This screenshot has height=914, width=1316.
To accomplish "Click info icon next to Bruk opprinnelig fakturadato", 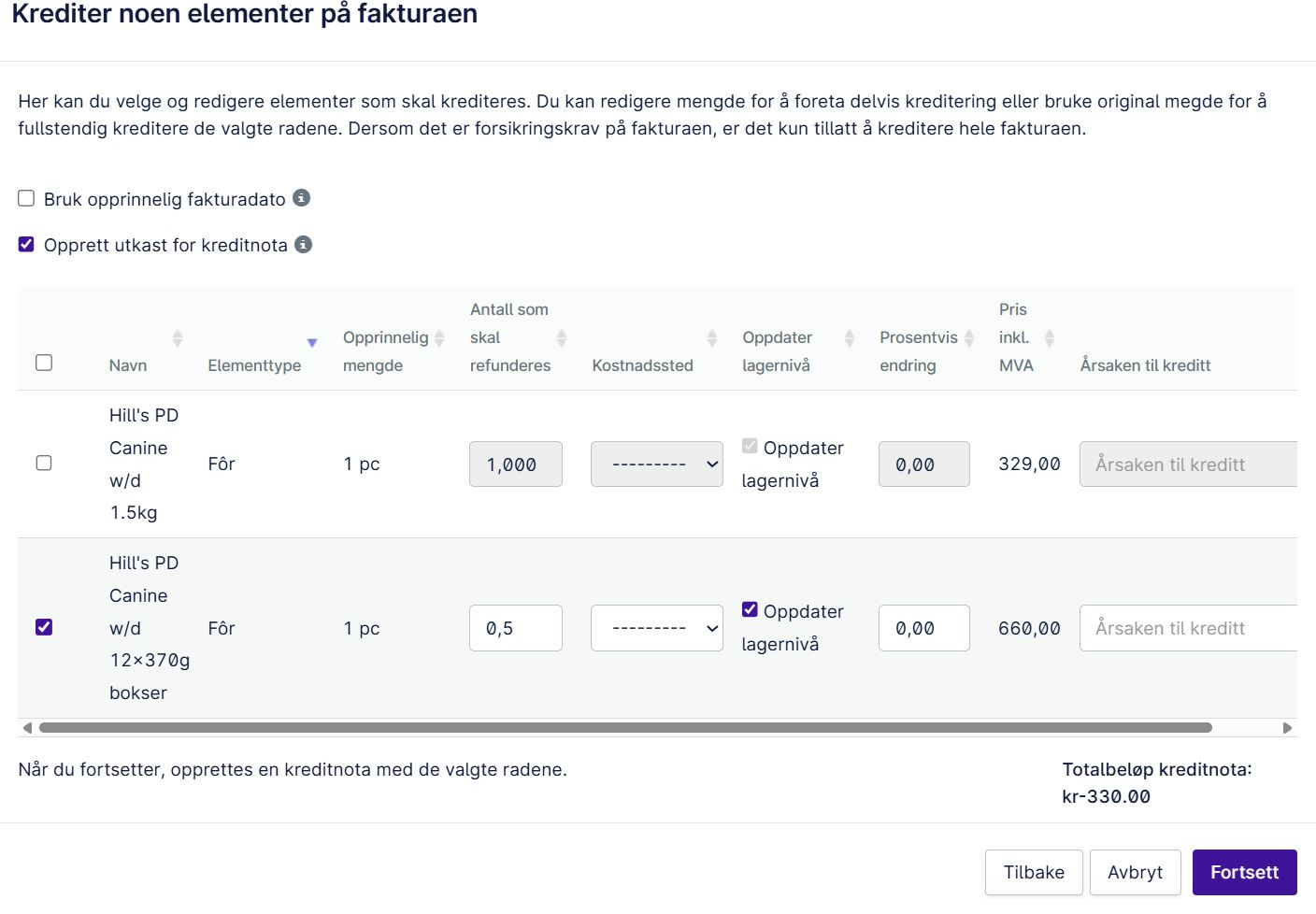I will [301, 198].
